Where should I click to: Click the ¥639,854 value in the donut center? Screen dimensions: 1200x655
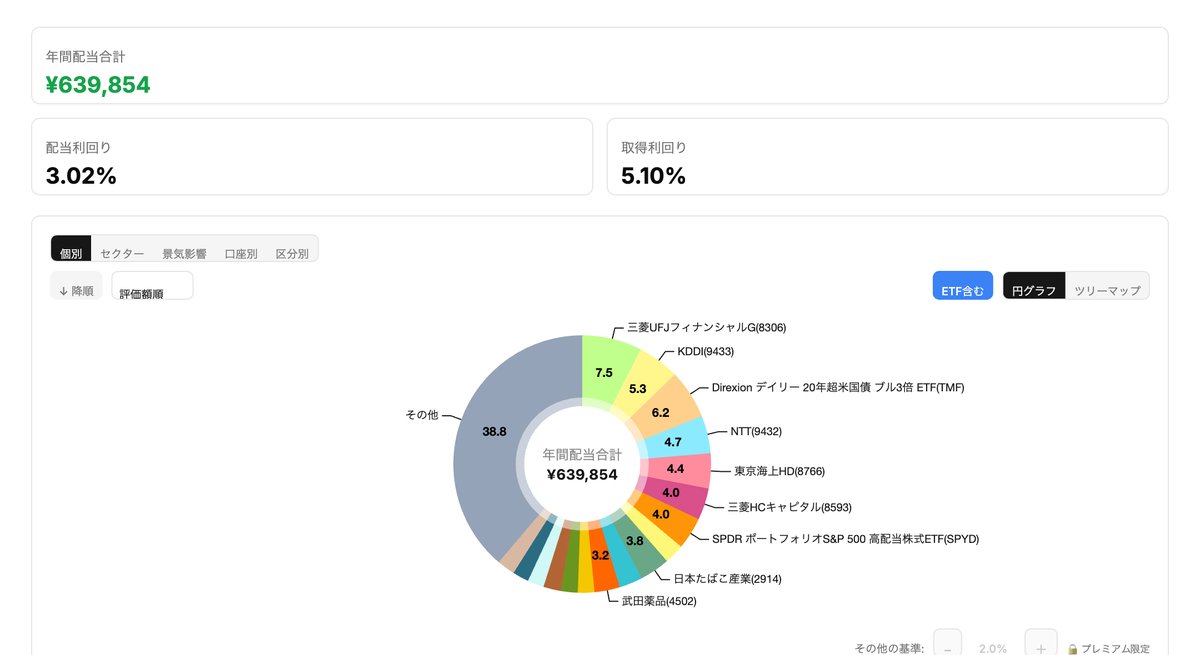(582, 474)
